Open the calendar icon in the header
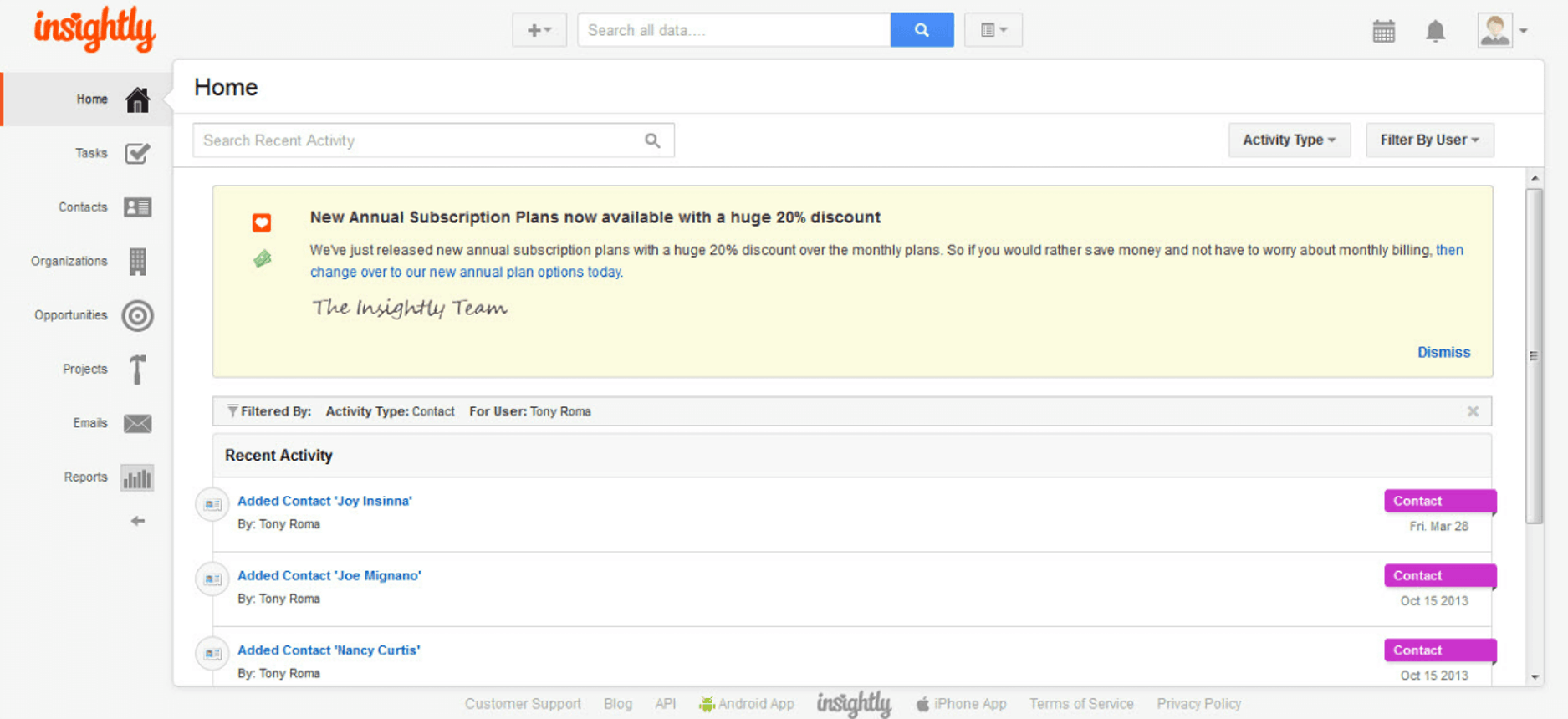Image resolution: width=1568 pixels, height=719 pixels. click(1384, 32)
